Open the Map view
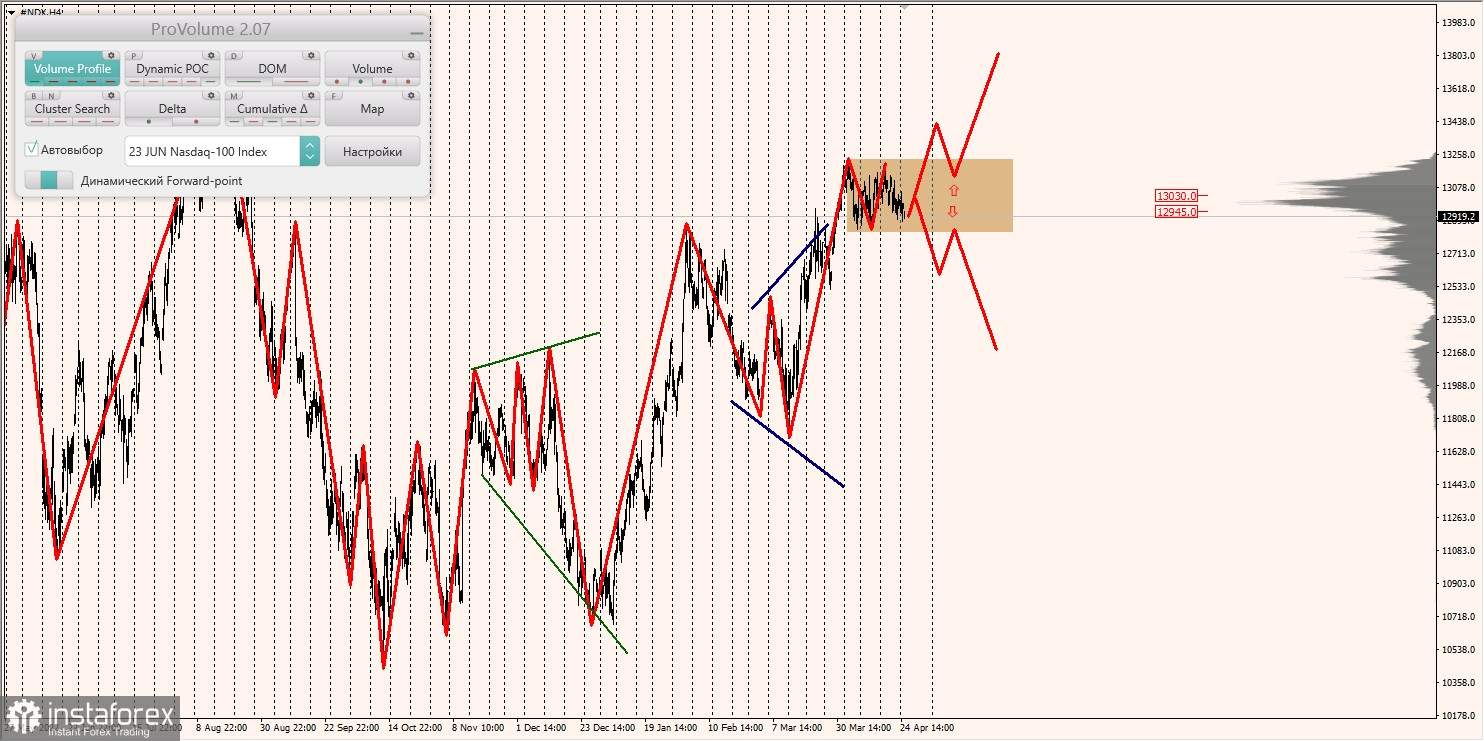1484x741 pixels. tap(372, 108)
